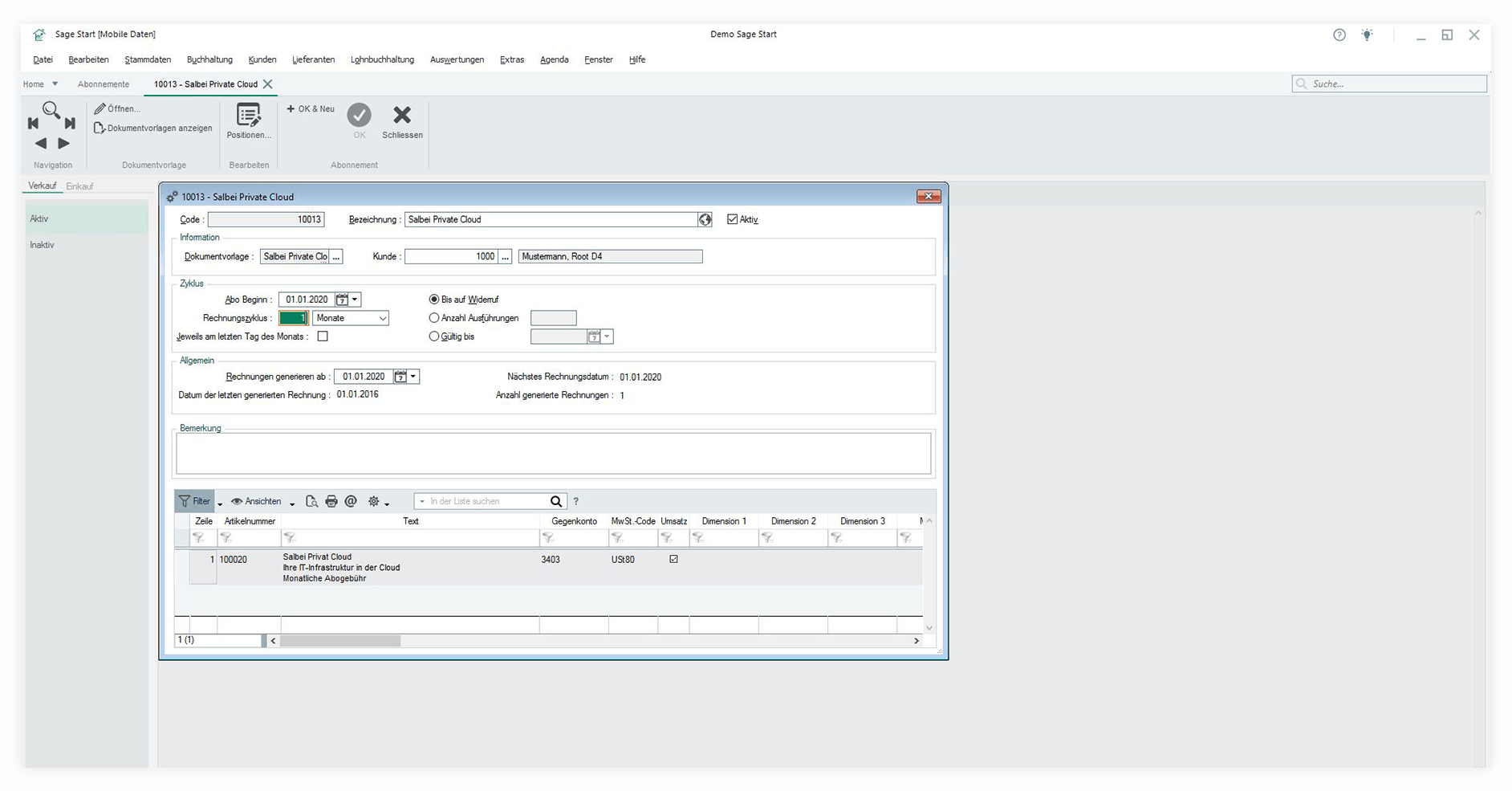Image resolution: width=1512 pixels, height=791 pixels.
Task: Click printer icon in list toolbar
Action: click(x=331, y=501)
